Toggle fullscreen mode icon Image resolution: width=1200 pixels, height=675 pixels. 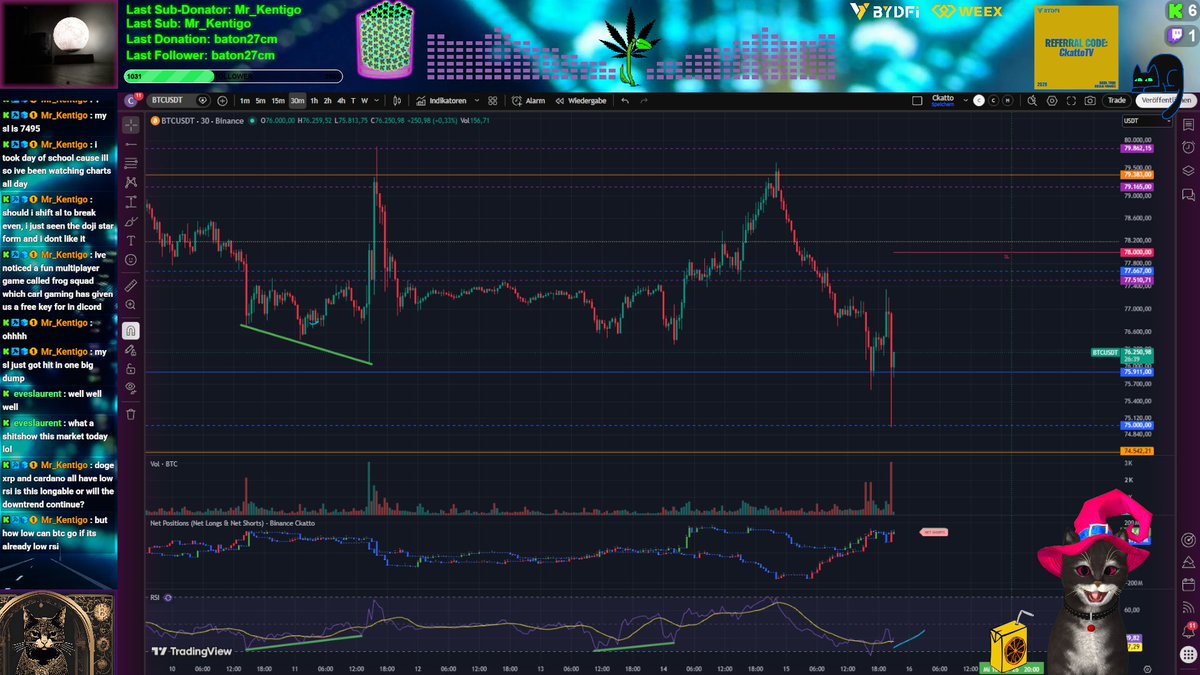click(1071, 100)
